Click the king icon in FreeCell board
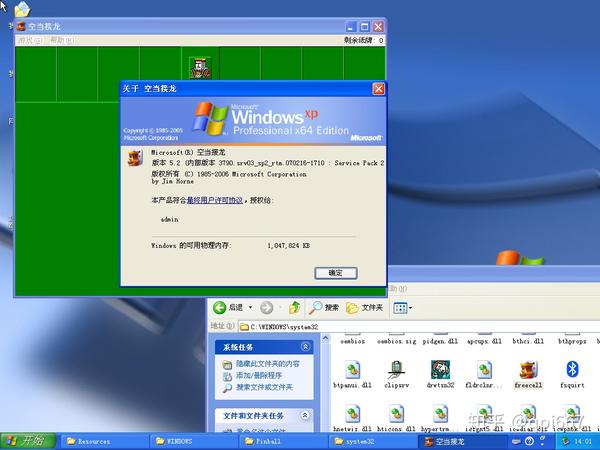Image resolution: width=600 pixels, height=450 pixels. pos(200,68)
